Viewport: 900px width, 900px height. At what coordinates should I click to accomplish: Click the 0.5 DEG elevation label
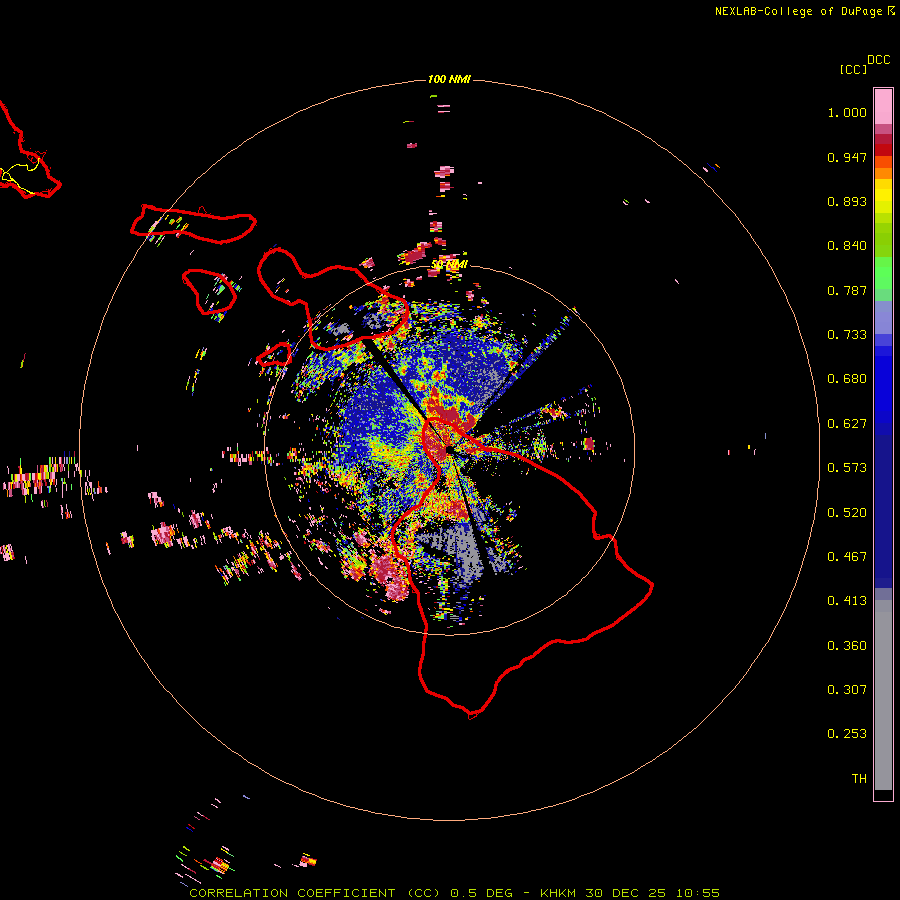(x=482, y=893)
